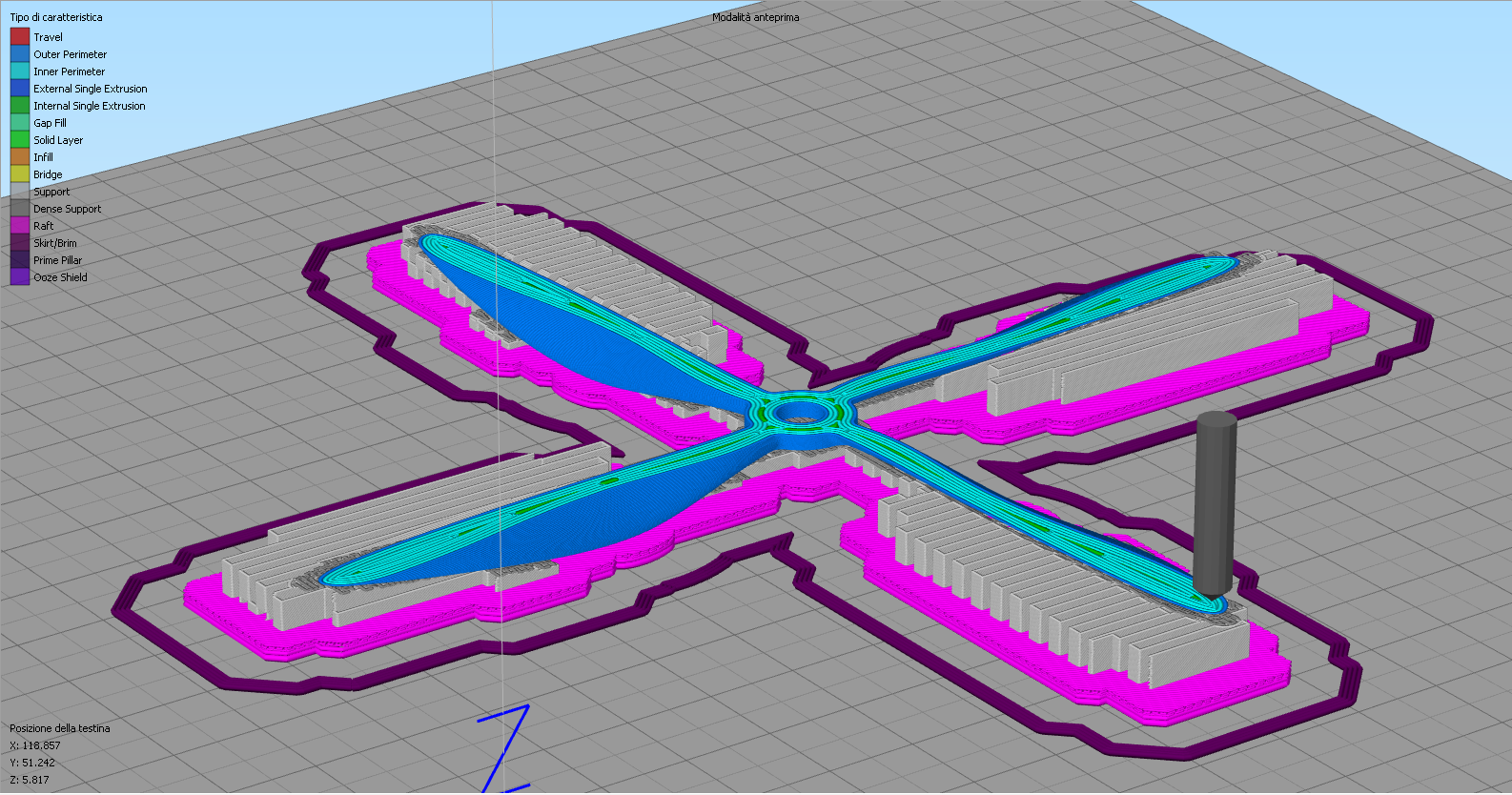Click the "Modalità anteprima" title text
Image resolution: width=1512 pixels, height=795 pixels.
pos(756,17)
